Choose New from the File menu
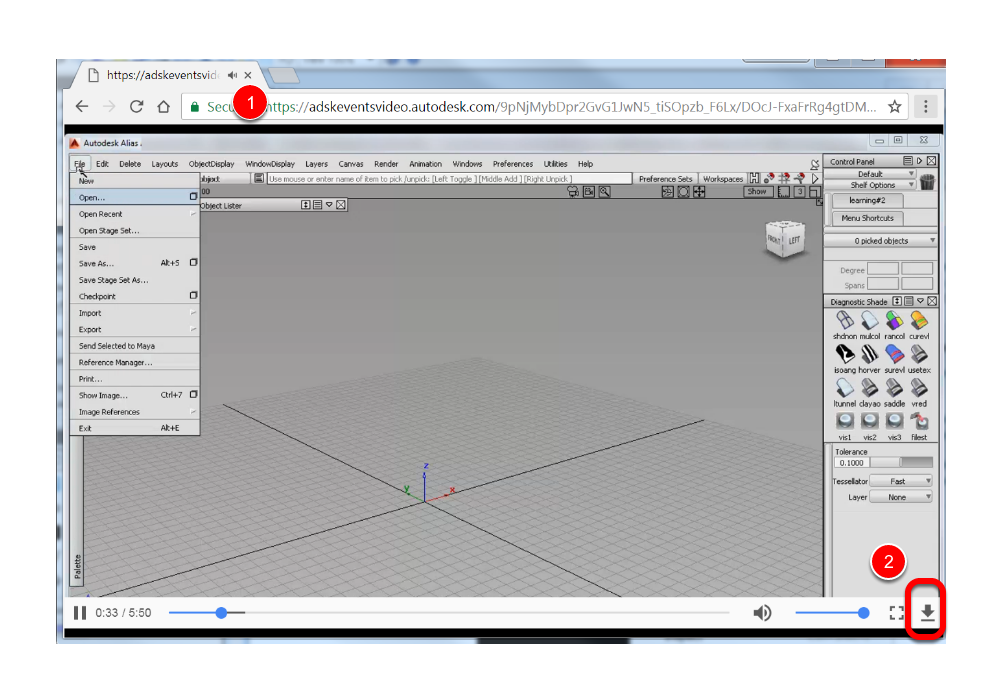 (x=135, y=181)
